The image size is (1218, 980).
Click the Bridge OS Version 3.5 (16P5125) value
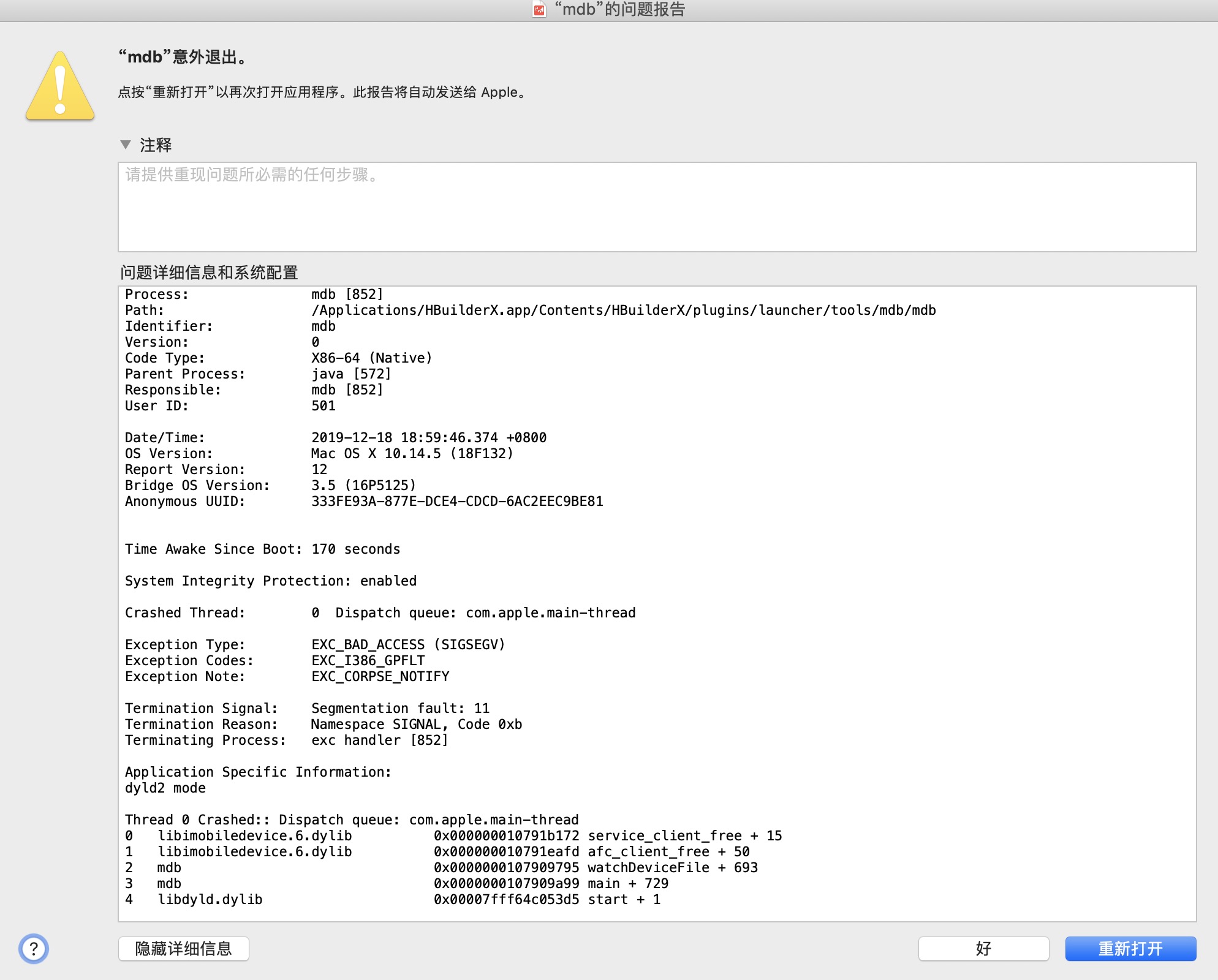(364, 486)
